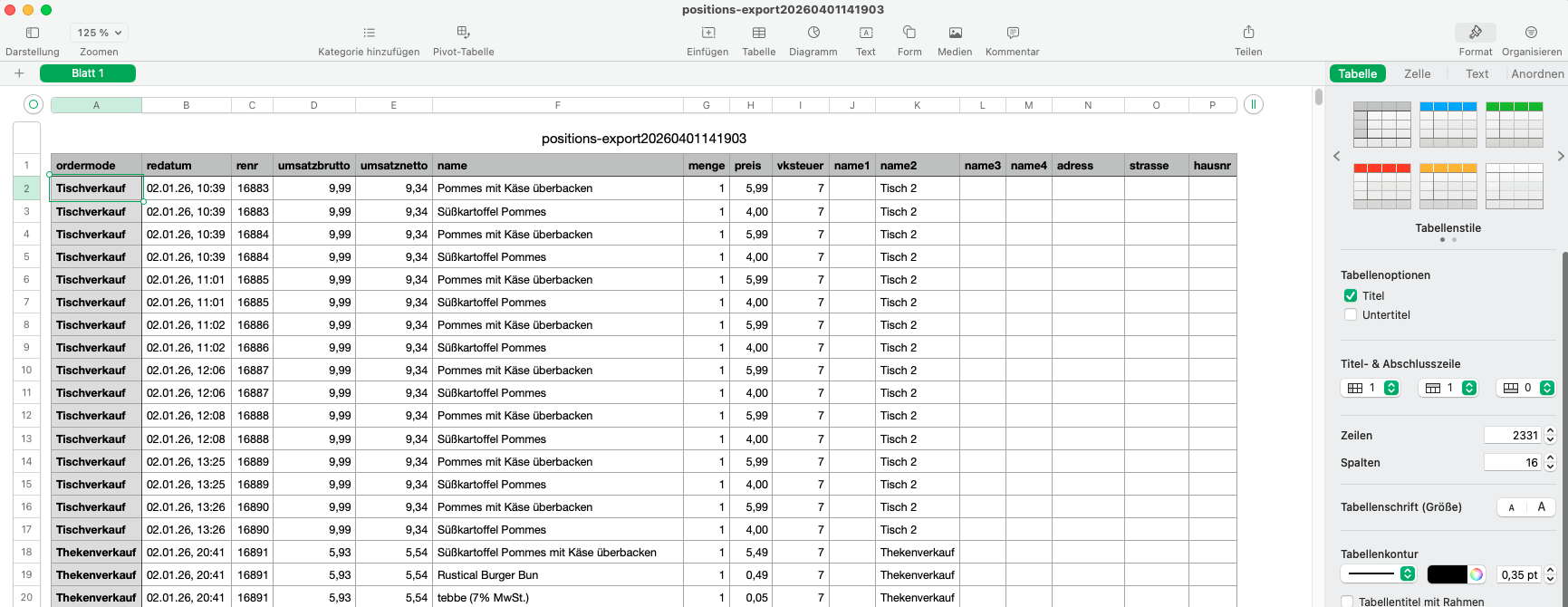
Task: Click the Kategorie hinzufügen icon
Action: [369, 33]
